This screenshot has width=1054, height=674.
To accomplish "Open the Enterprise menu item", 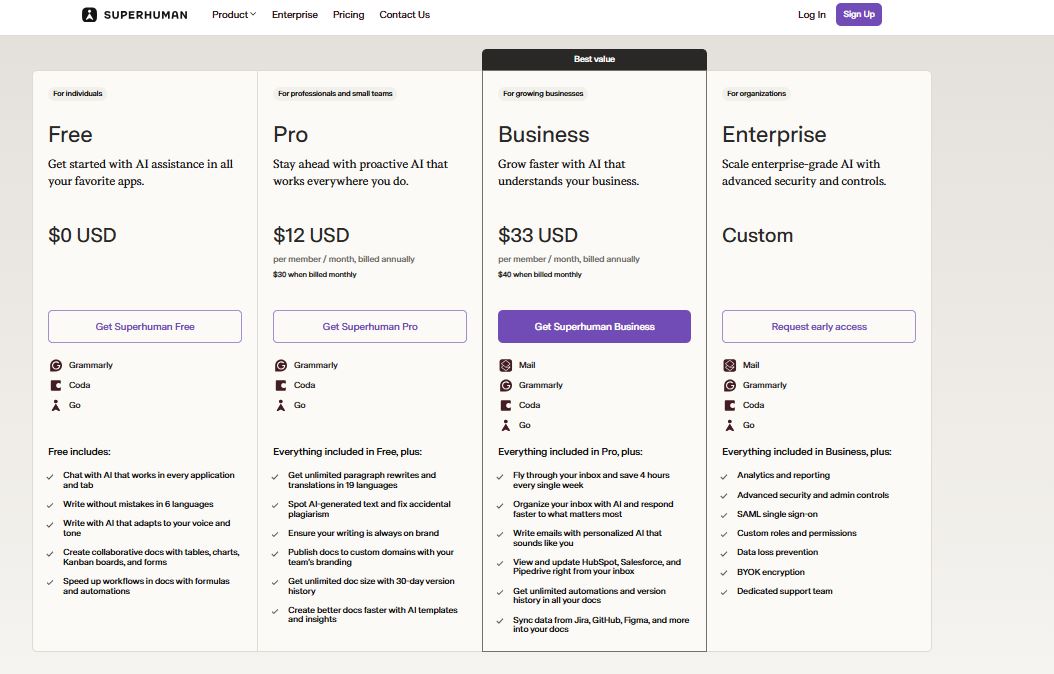I will [294, 15].
